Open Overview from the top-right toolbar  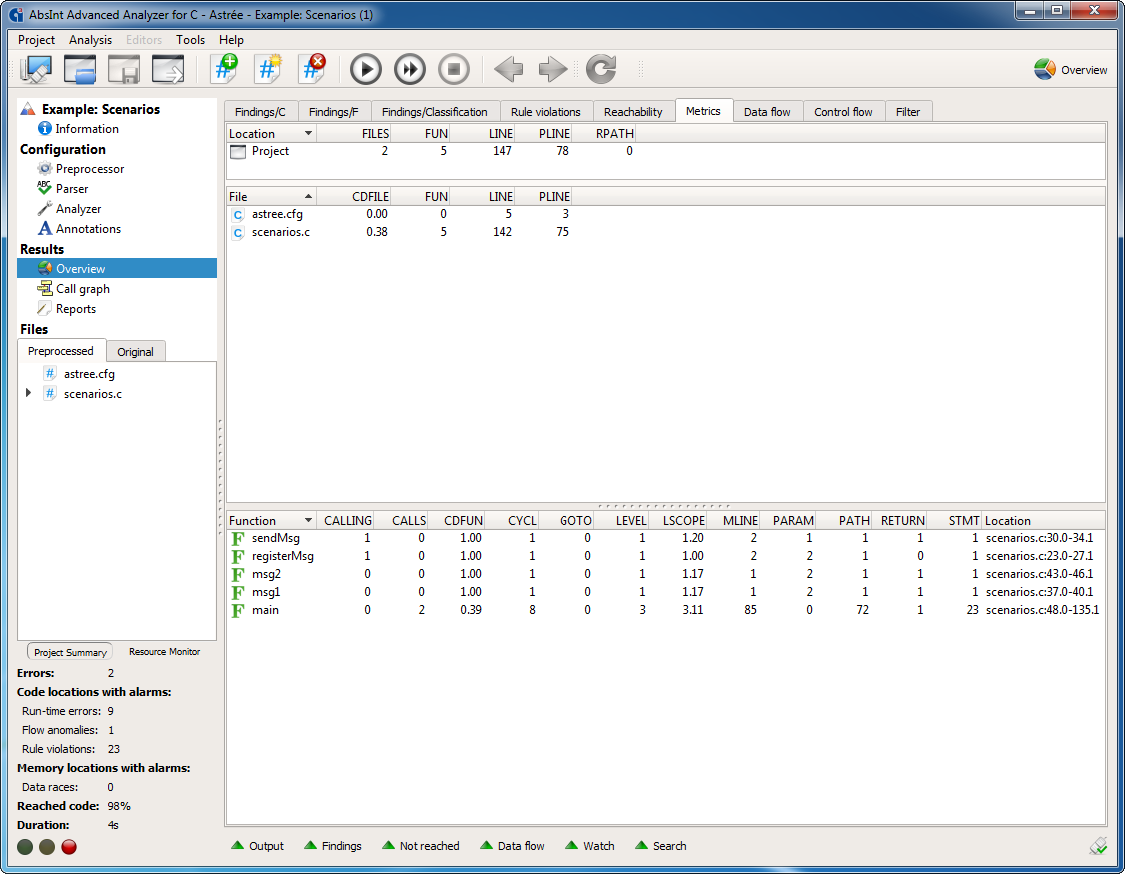coord(1070,70)
